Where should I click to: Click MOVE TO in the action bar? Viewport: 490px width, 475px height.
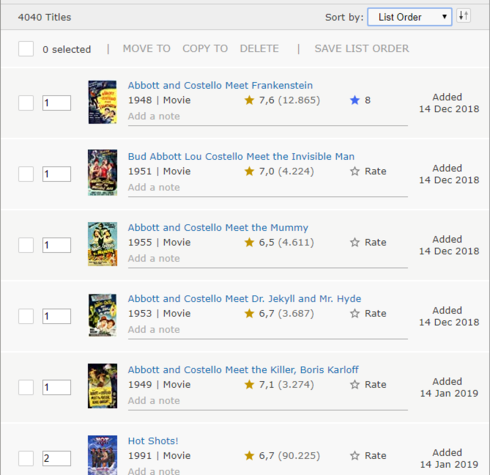(x=147, y=49)
